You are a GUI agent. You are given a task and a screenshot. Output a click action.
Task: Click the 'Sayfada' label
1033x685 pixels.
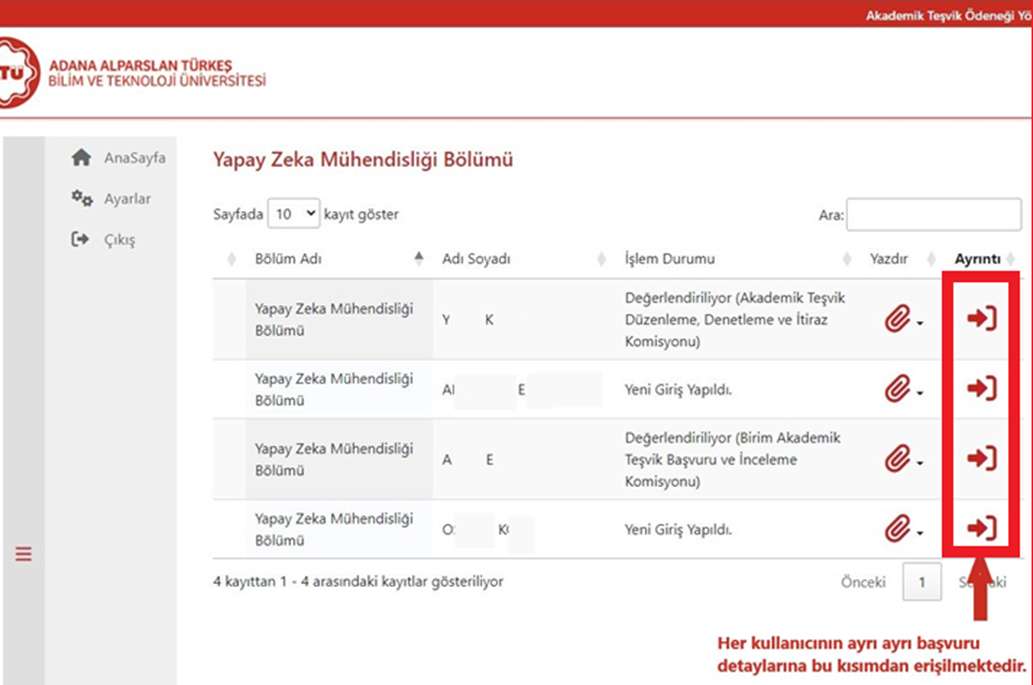click(238, 215)
